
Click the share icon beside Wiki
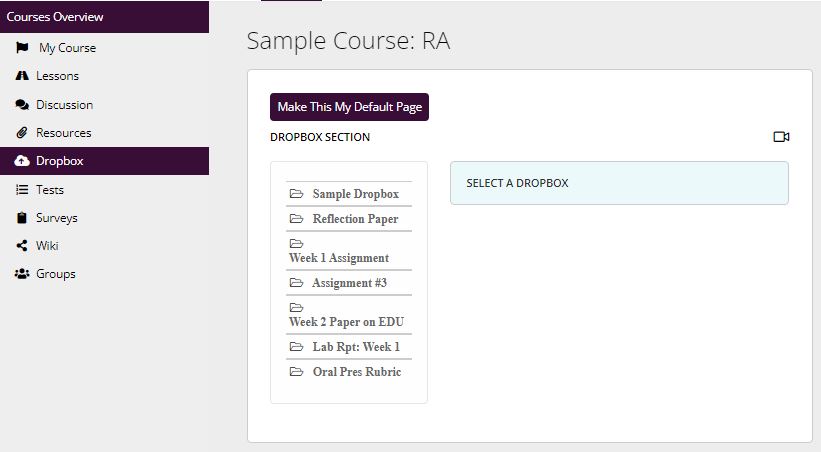22,246
